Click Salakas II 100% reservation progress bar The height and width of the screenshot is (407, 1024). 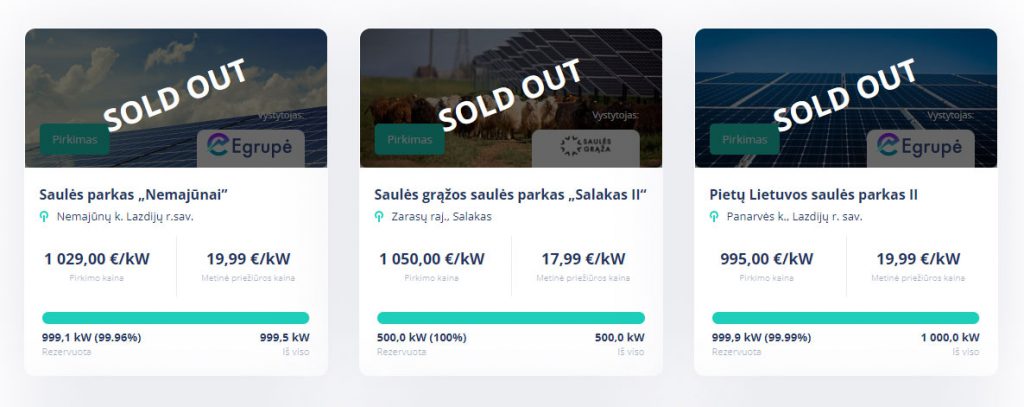pyautogui.click(x=510, y=318)
